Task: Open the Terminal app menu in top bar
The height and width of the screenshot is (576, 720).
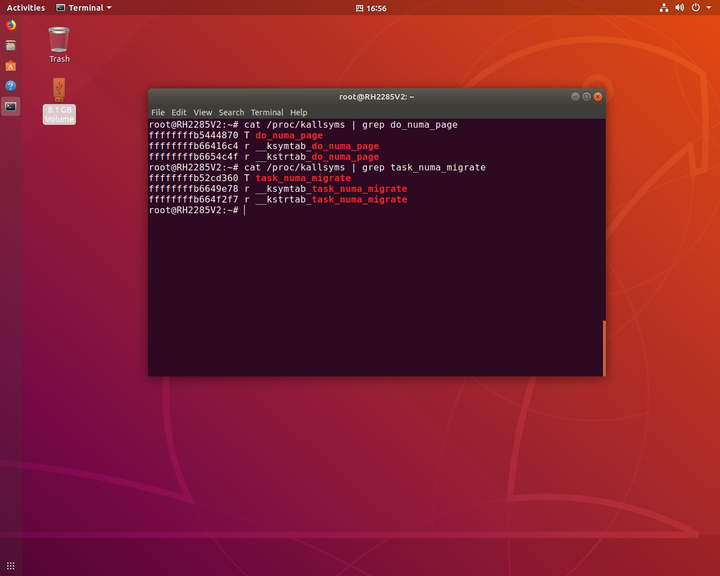Action: coord(84,8)
